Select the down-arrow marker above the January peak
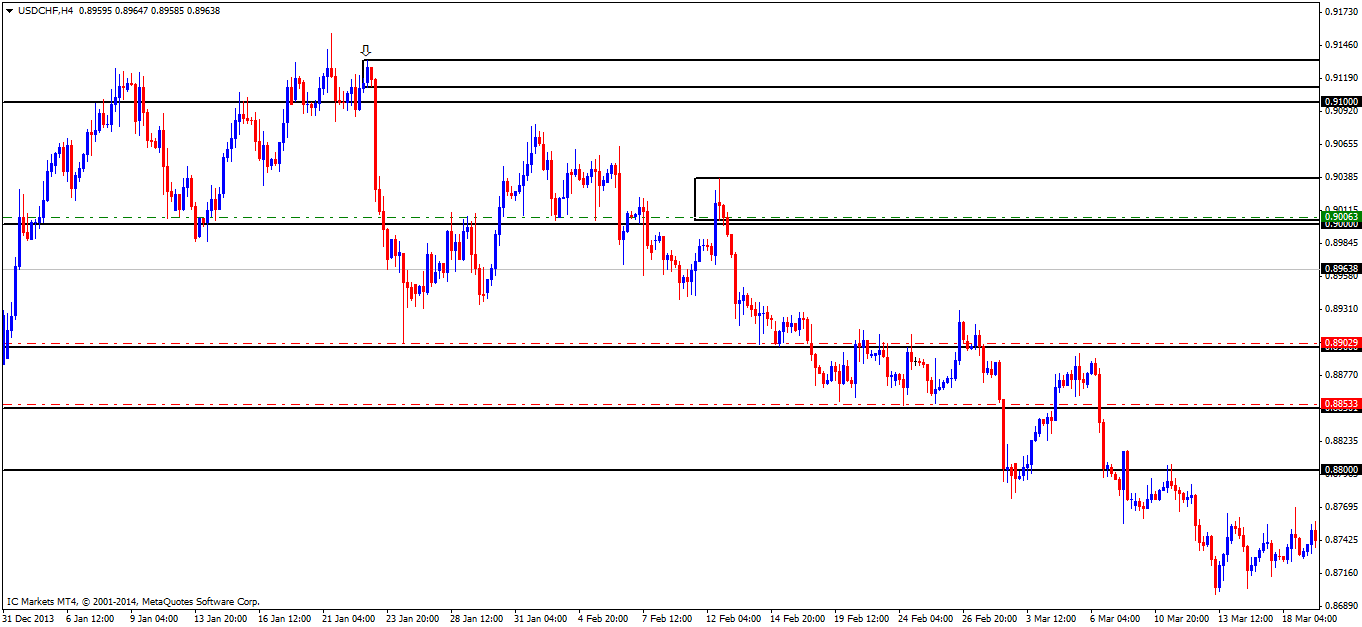This screenshot has width=1362, height=627. (x=365, y=50)
